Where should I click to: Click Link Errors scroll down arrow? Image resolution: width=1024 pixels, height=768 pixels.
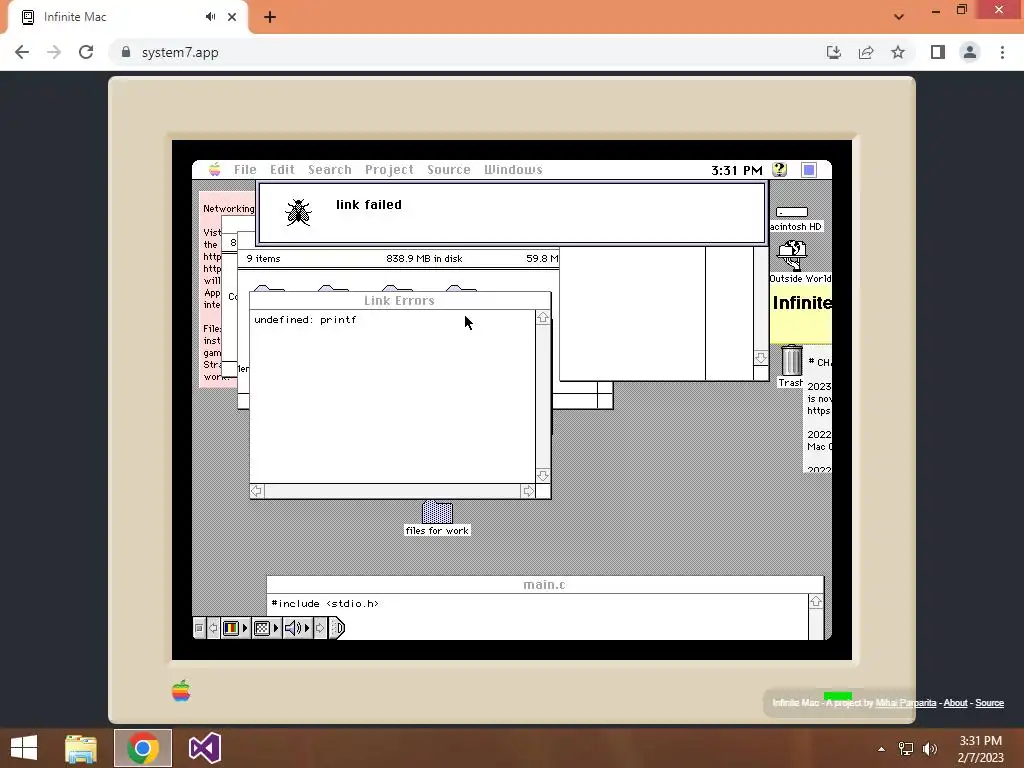point(543,475)
